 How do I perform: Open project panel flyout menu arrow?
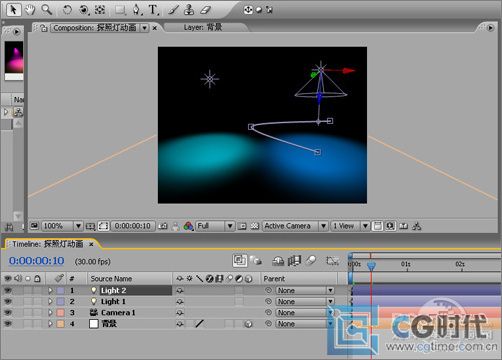click(16, 32)
